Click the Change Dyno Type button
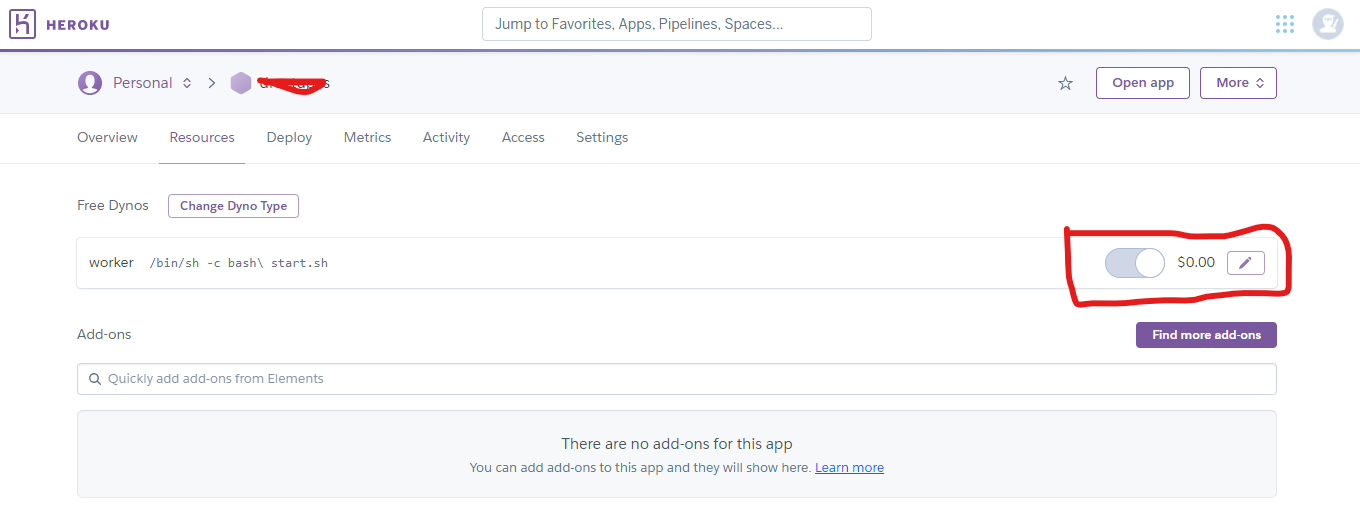The width and height of the screenshot is (1360, 508). click(x=233, y=206)
